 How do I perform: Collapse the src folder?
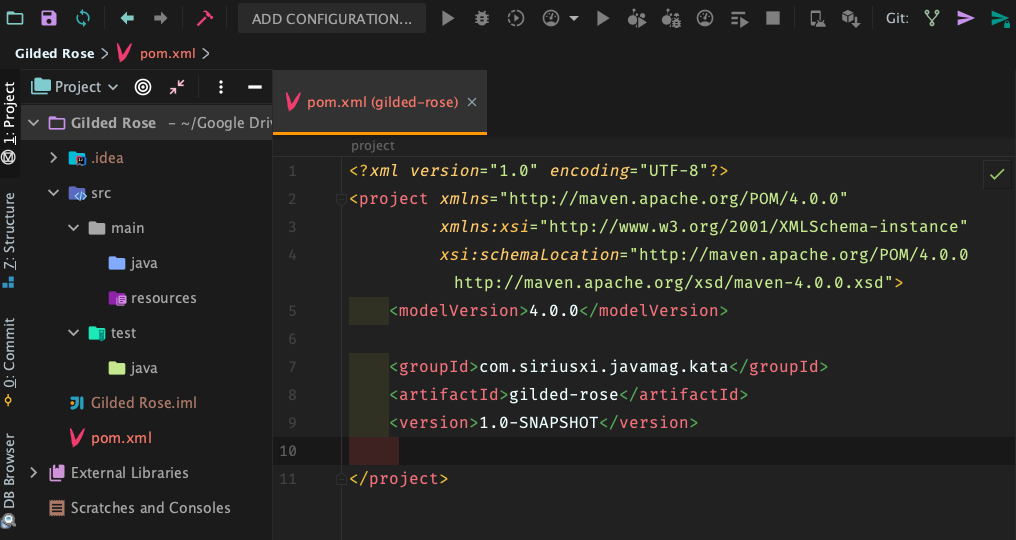53,193
